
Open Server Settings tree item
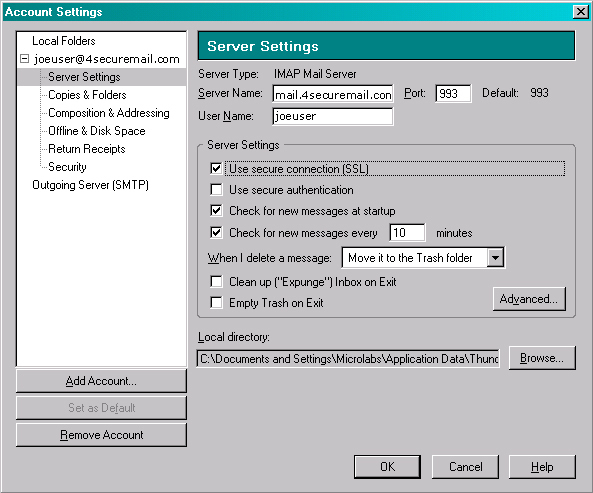(x=84, y=77)
